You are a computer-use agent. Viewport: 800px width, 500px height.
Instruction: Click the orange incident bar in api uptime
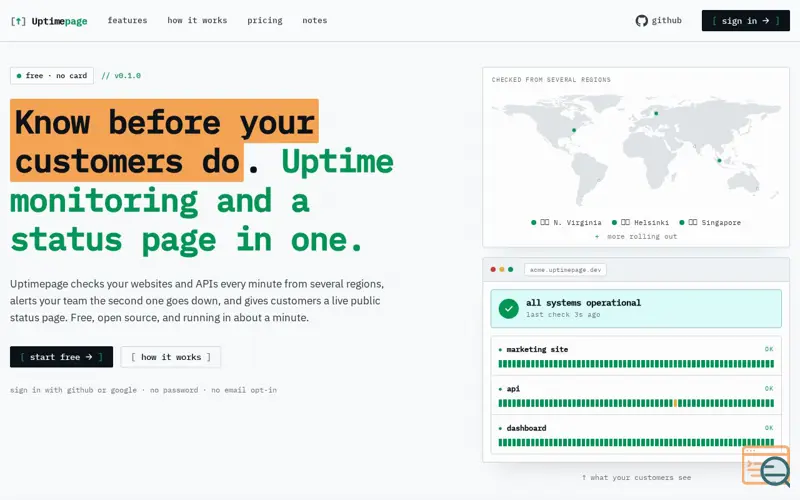point(675,403)
